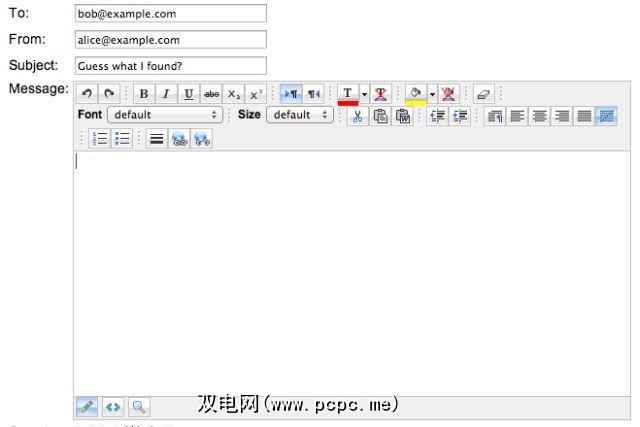Insert numbered list
The width and height of the screenshot is (640, 427).
(x=100, y=139)
